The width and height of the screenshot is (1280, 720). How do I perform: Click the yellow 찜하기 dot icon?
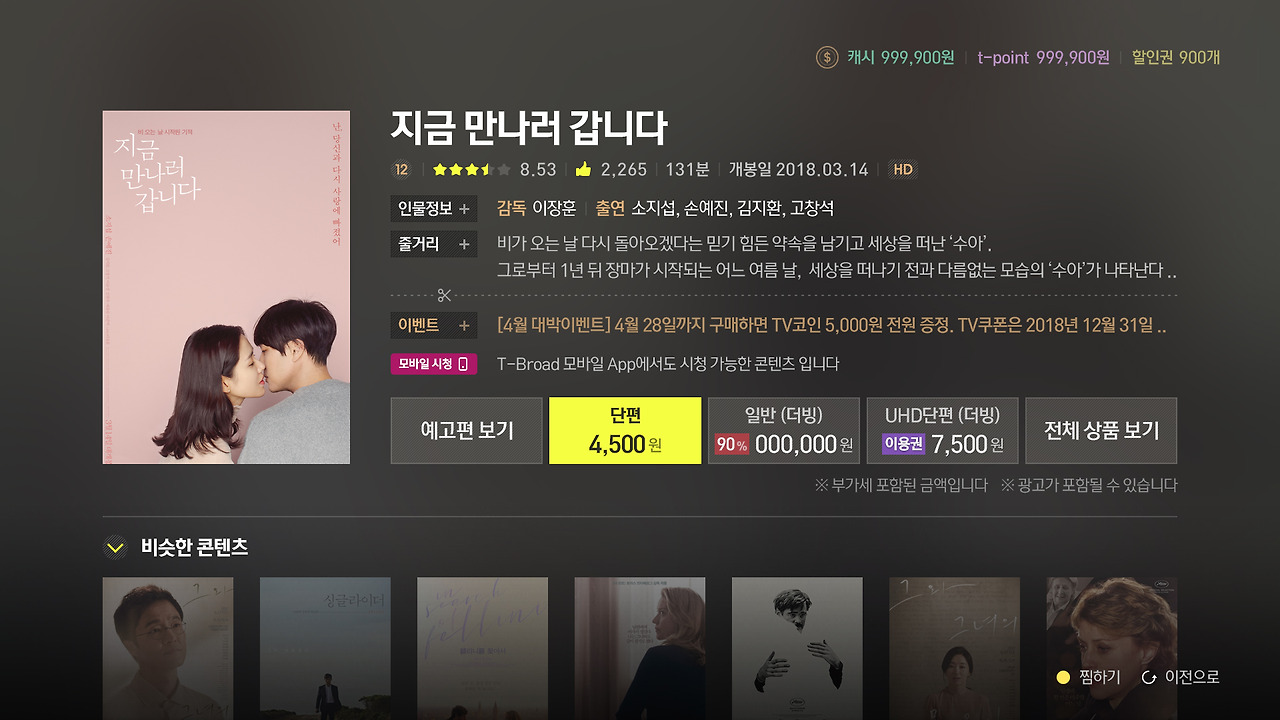pyautogui.click(x=1063, y=677)
